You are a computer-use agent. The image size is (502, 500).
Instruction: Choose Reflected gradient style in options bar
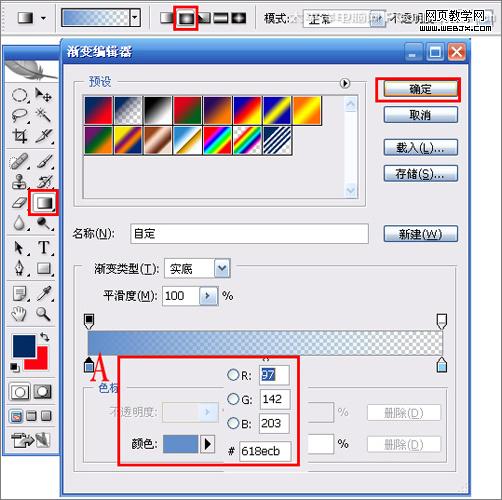(x=221, y=18)
